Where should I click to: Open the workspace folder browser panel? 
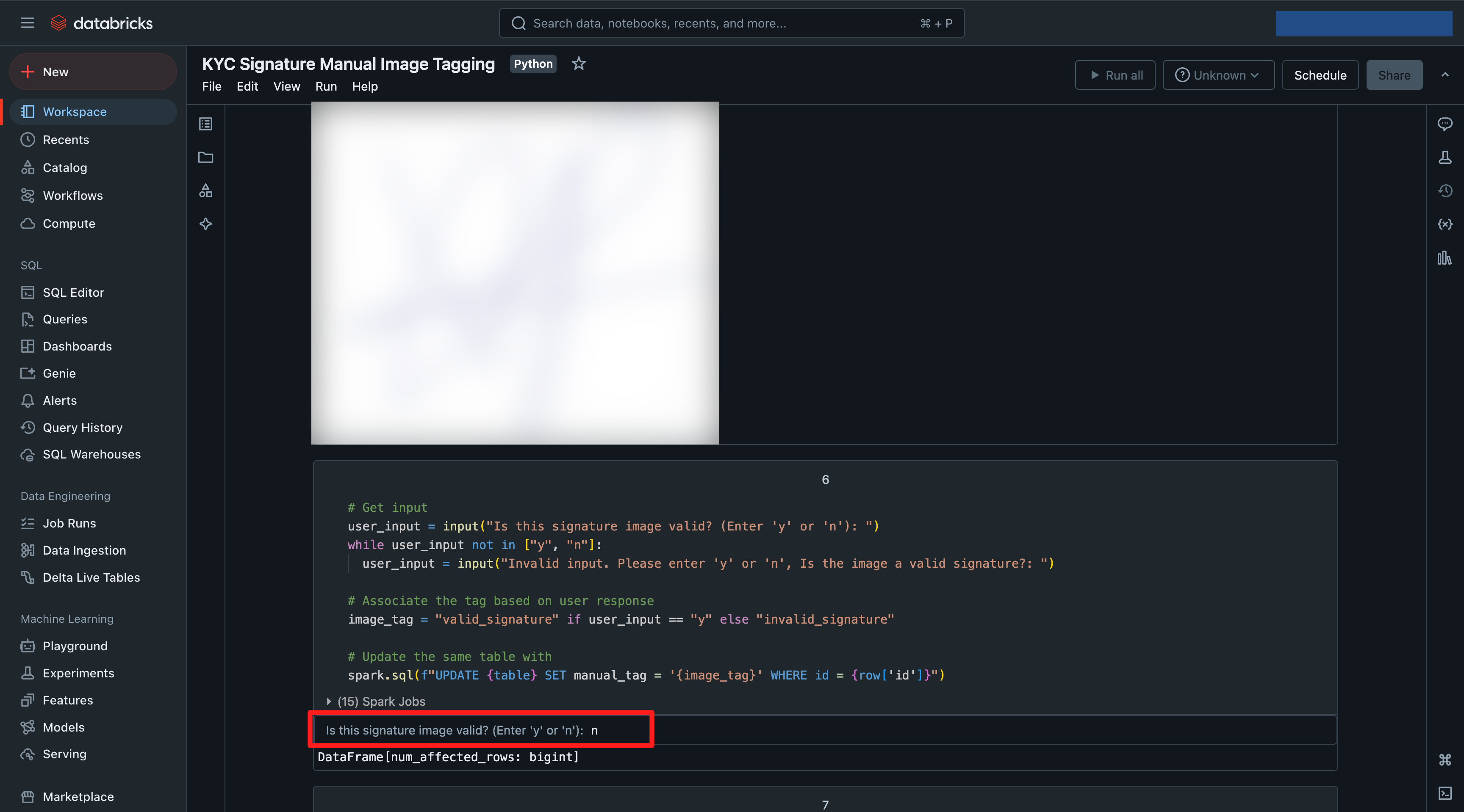tap(205, 158)
